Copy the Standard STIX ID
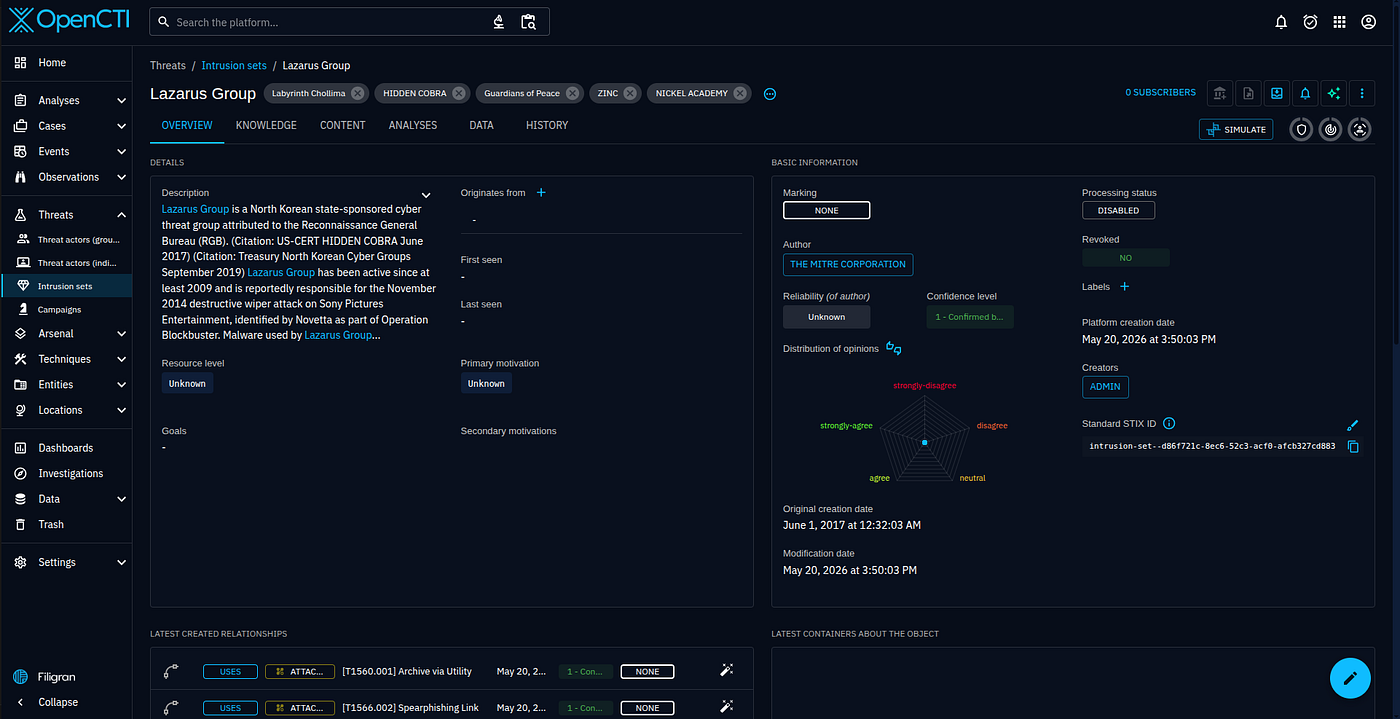Viewport: 1400px width, 719px height. pos(1353,446)
